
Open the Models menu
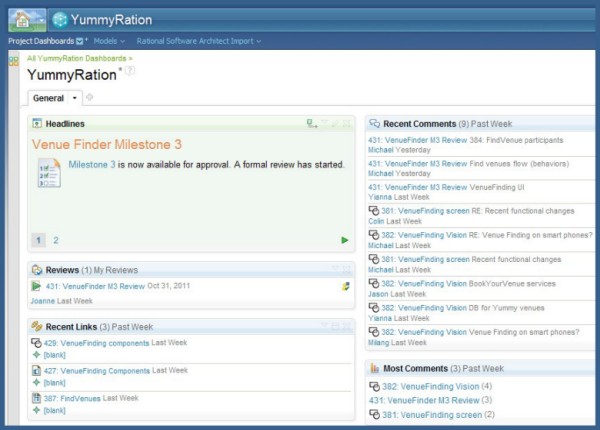point(109,41)
